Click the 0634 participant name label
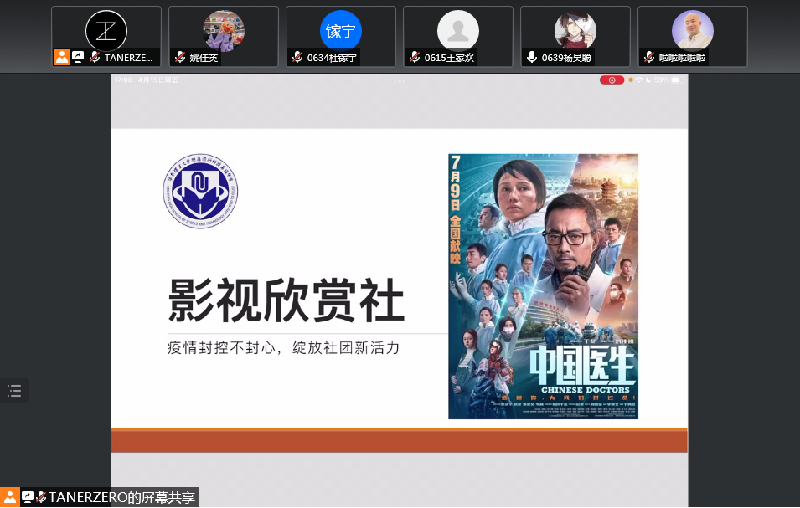The height and width of the screenshot is (508, 800). [332, 58]
